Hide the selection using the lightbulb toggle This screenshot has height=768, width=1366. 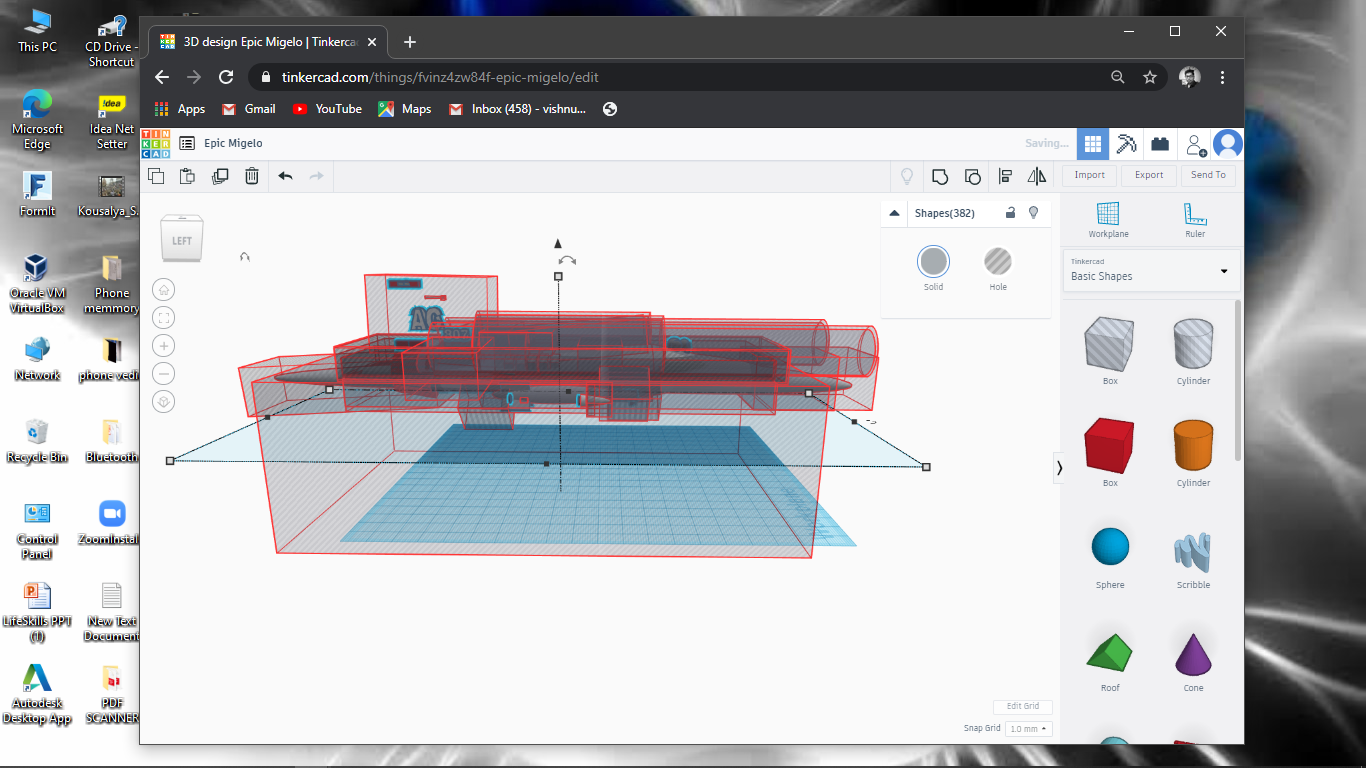(1034, 212)
